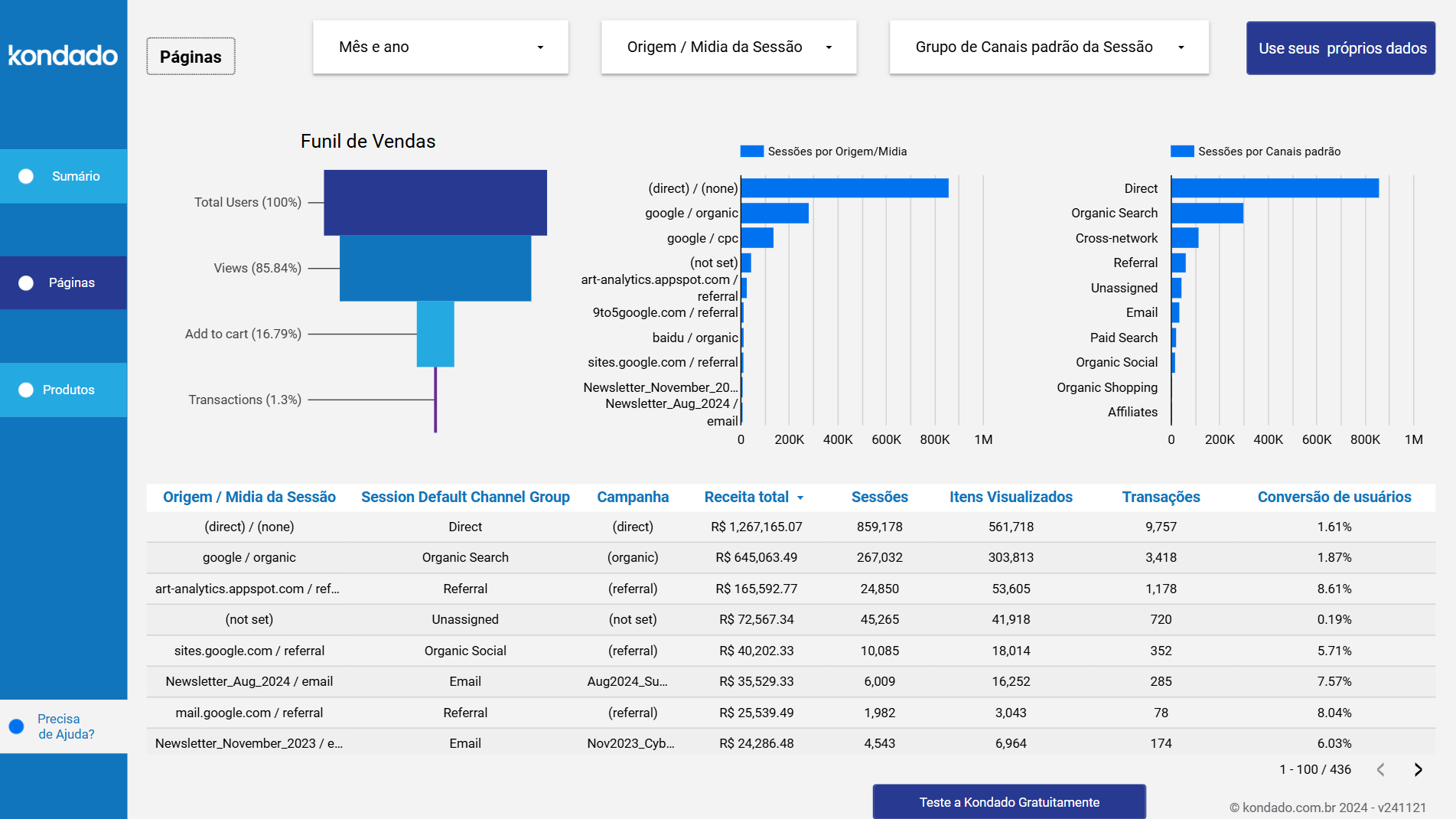Click Teste a Kondado Gratuitamente
This screenshot has width=1456, height=819.
(1009, 802)
